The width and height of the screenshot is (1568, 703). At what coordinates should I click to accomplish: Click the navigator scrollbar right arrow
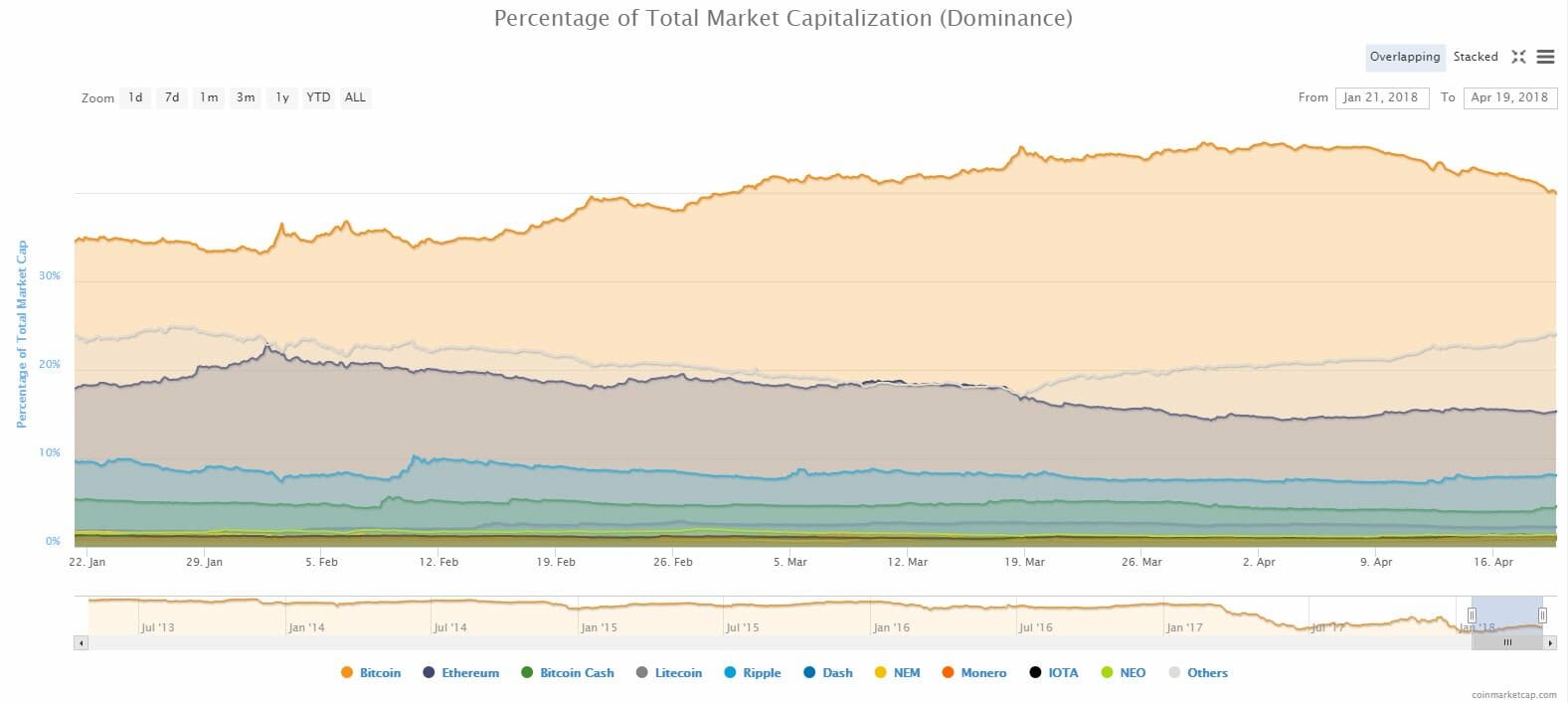[1549, 643]
